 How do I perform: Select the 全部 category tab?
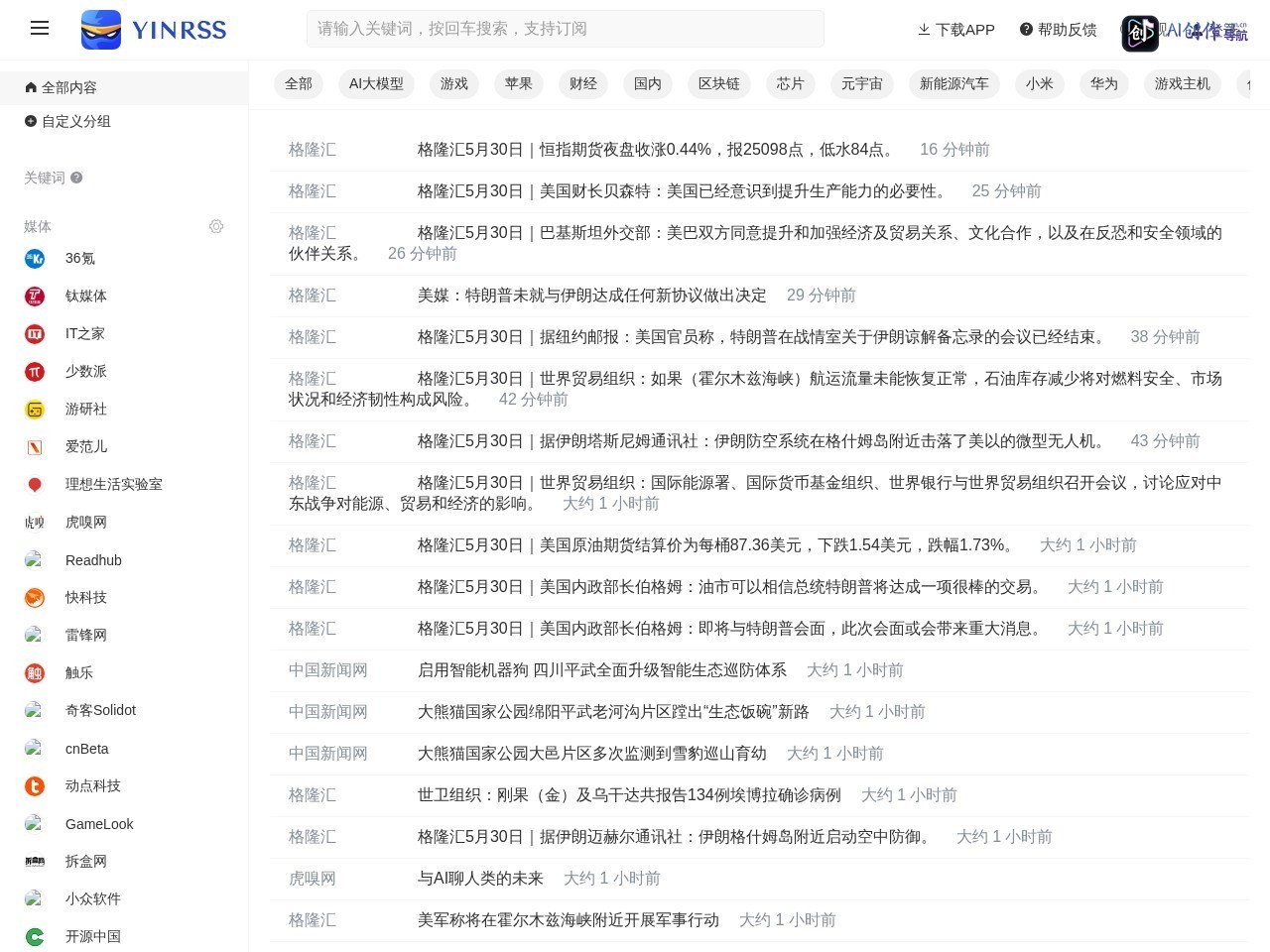pyautogui.click(x=299, y=84)
